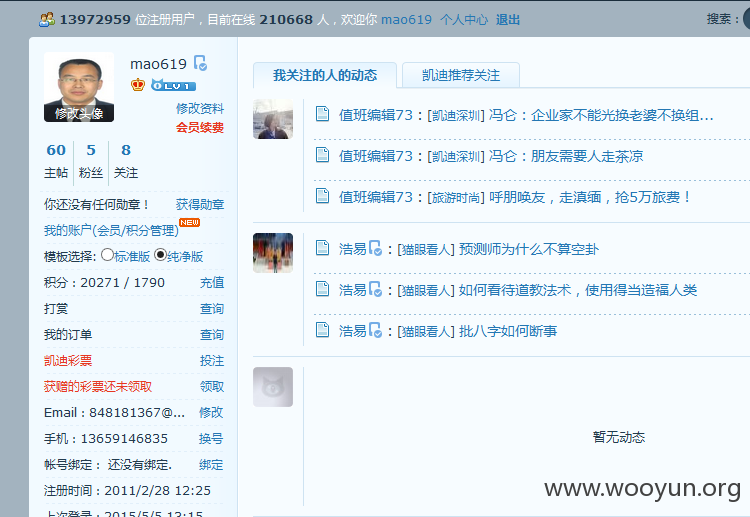Viewport: 750px width, 517px height.
Task: Click 领取 for the gifted lottery ticket
Action: click(x=212, y=386)
